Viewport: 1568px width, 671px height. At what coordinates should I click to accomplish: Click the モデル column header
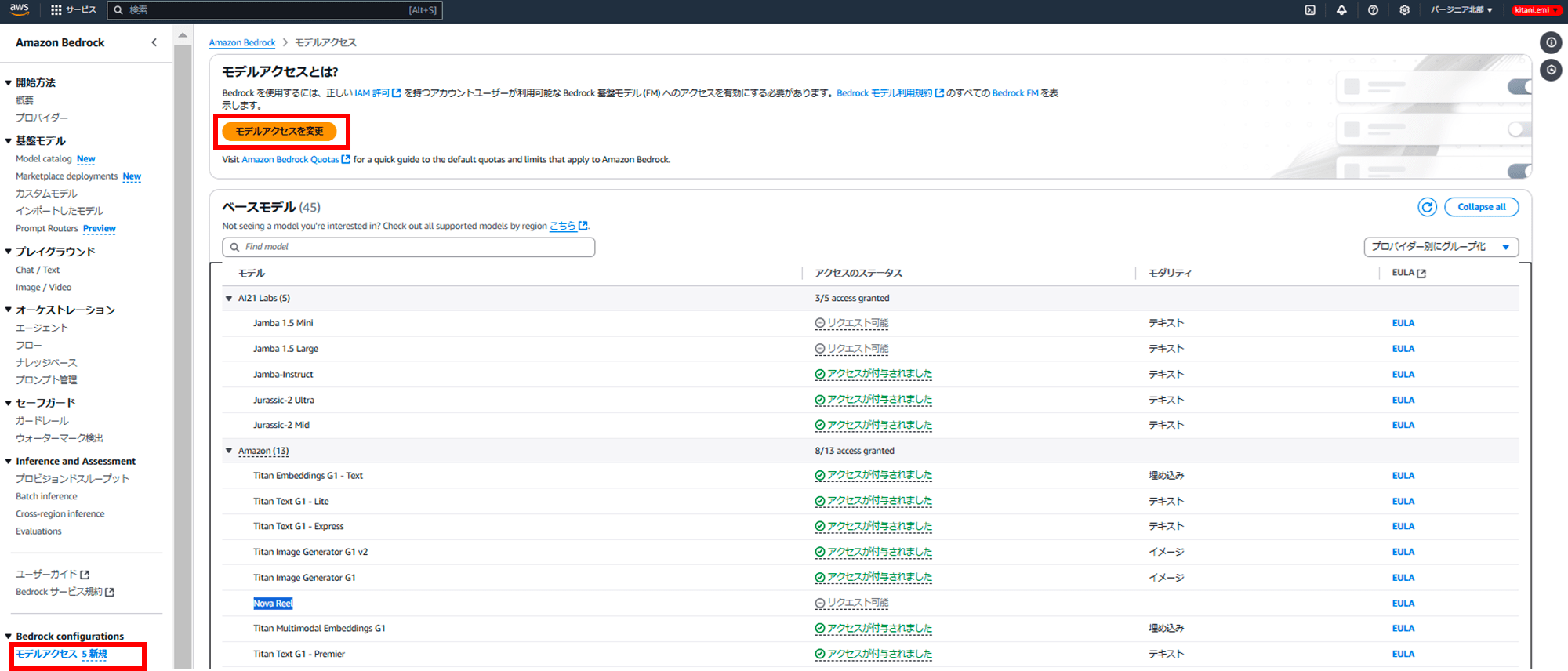[252, 274]
